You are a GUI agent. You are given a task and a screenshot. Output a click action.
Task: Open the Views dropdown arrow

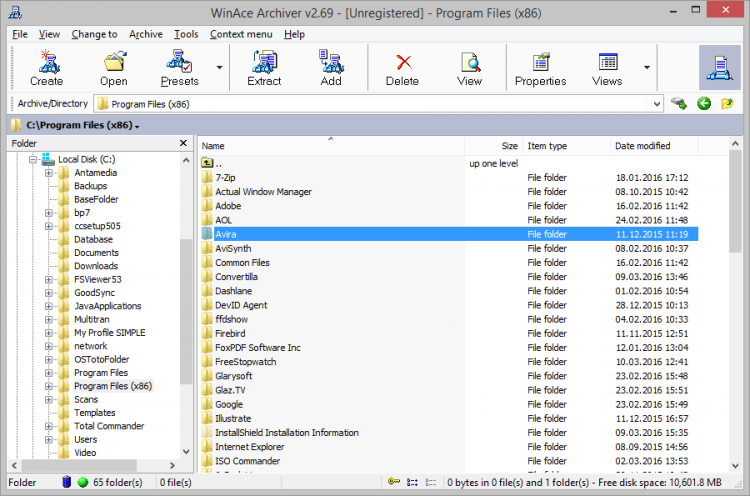[647, 67]
